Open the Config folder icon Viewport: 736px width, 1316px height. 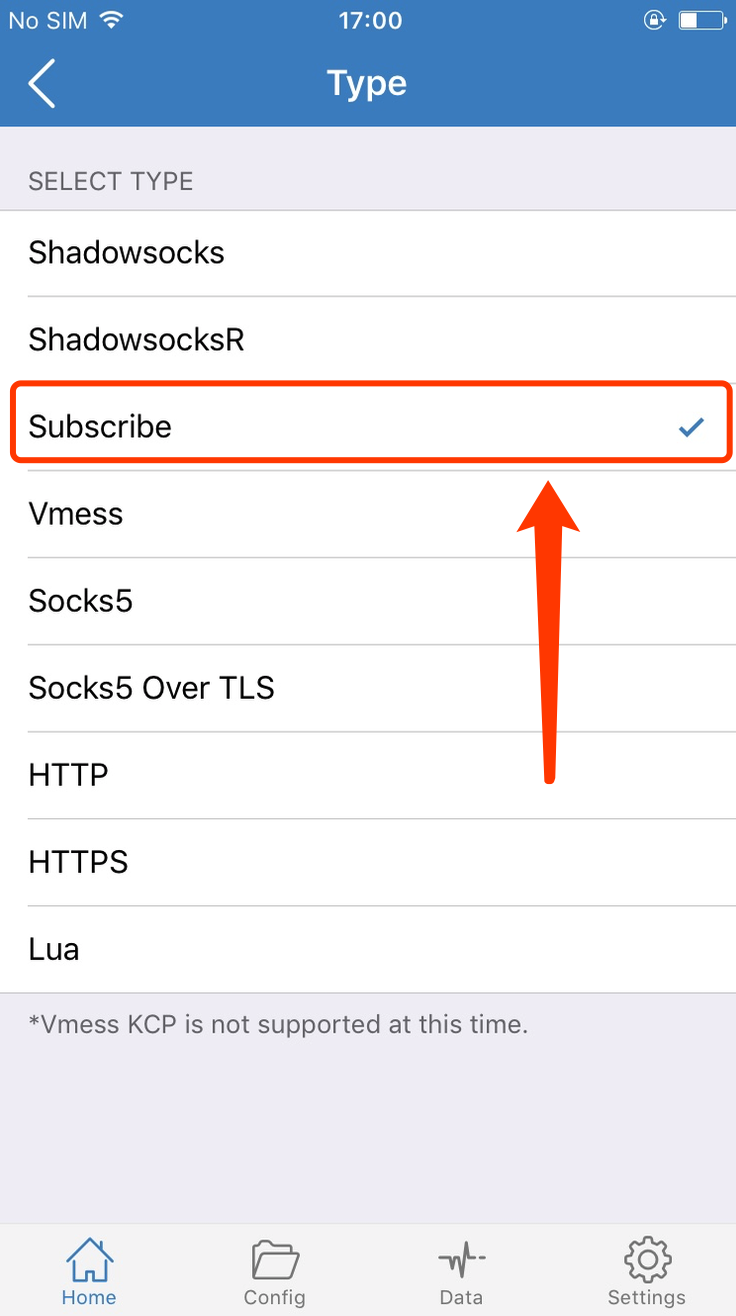275,1259
